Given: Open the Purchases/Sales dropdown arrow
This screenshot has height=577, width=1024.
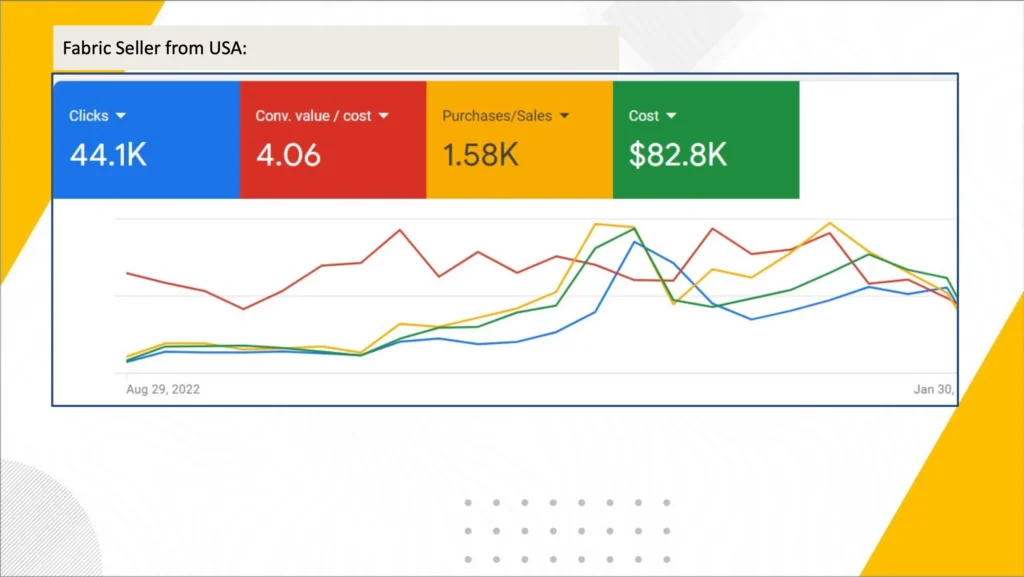Looking at the screenshot, I should (564, 116).
